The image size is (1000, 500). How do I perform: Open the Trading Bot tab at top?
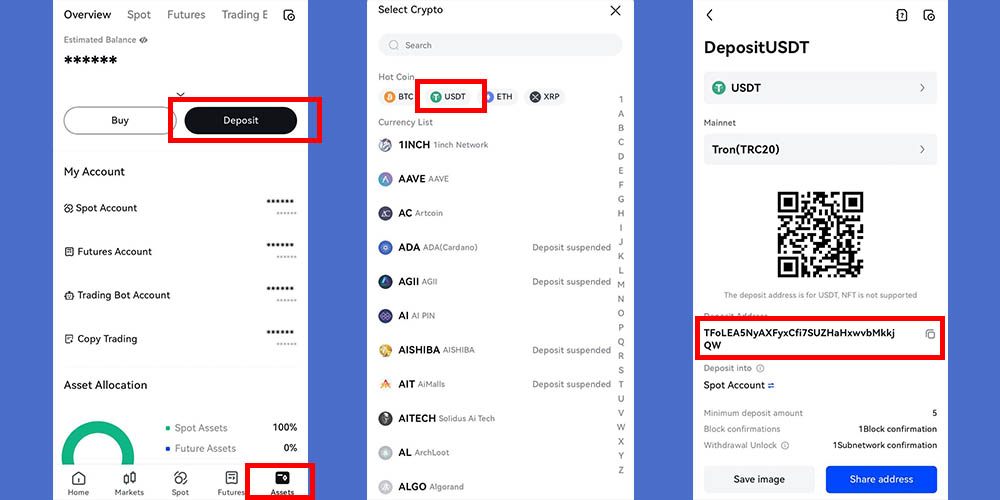(245, 15)
